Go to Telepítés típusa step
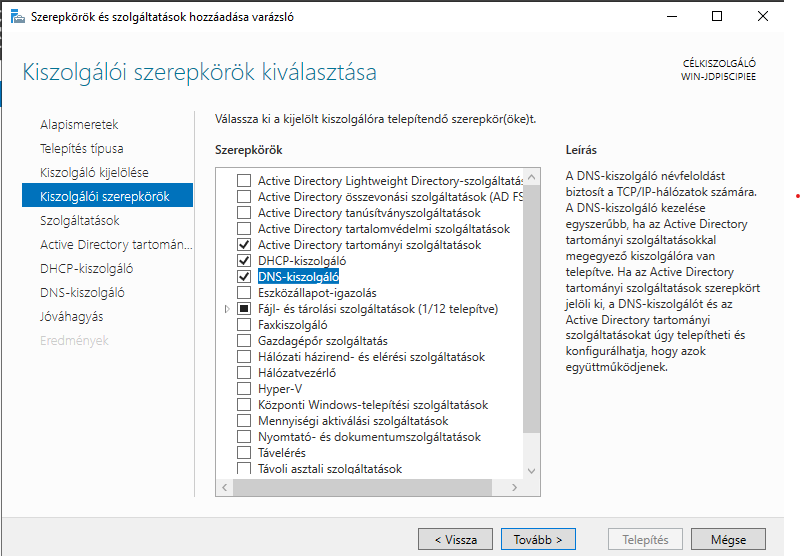The width and height of the screenshot is (801, 556). point(82,149)
